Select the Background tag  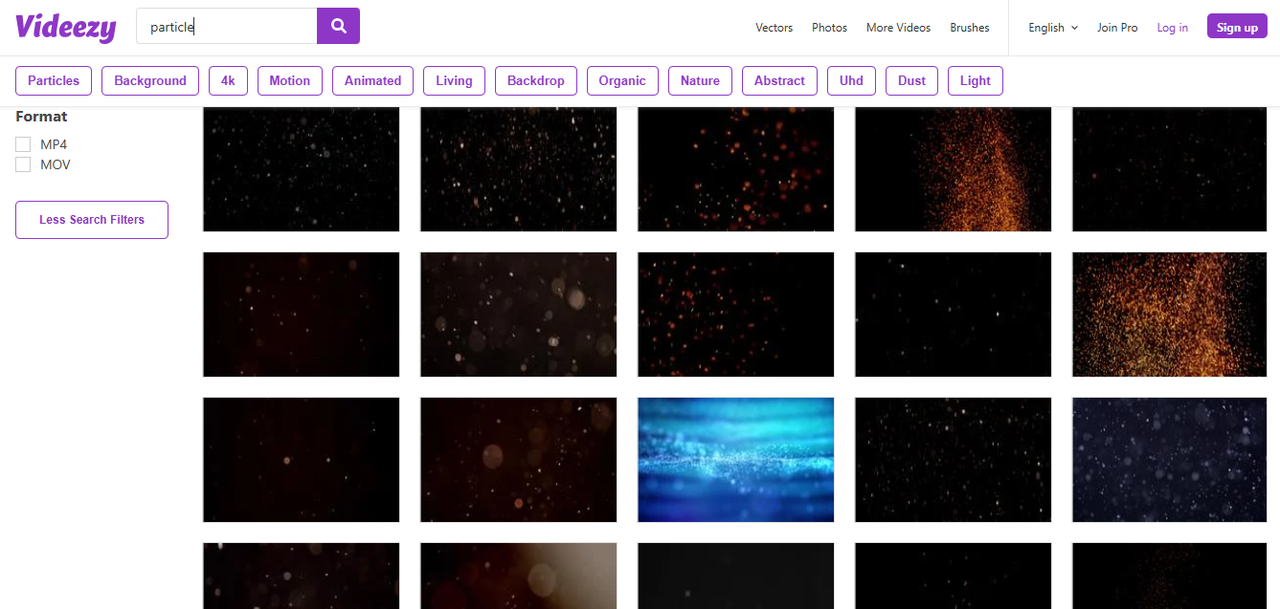(x=150, y=81)
